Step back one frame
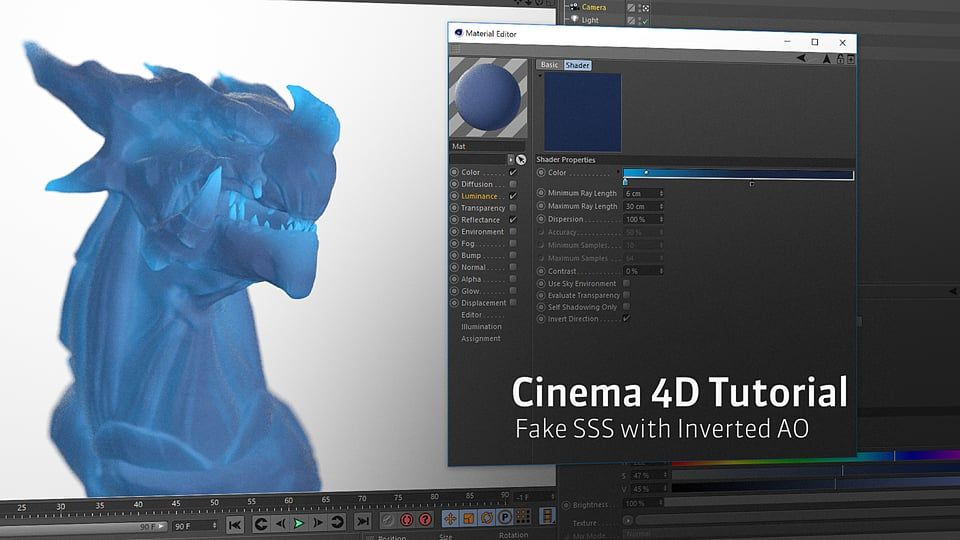 [280, 523]
